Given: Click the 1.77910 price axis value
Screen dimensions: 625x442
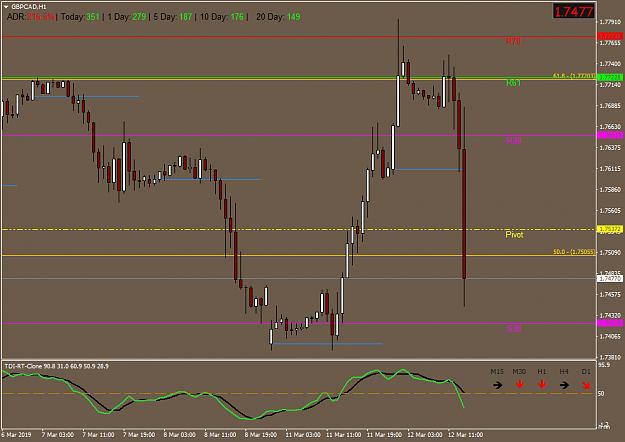Looking at the screenshot, I should click(x=610, y=22).
